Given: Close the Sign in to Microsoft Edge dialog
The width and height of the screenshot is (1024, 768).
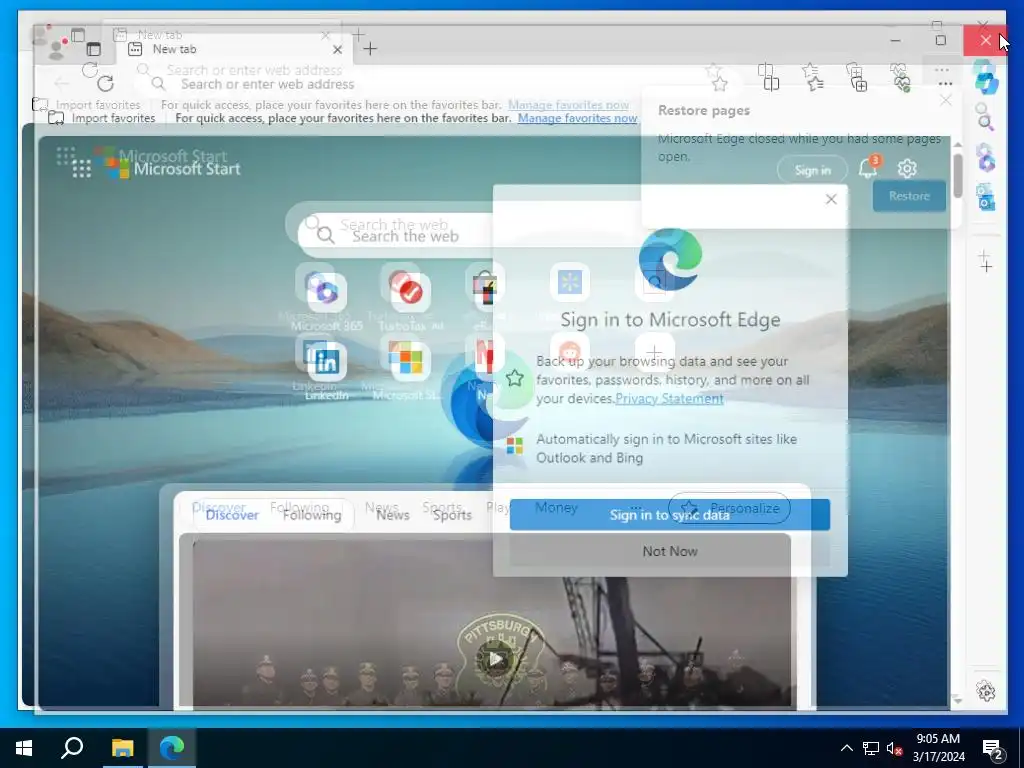Looking at the screenshot, I should (x=831, y=199).
